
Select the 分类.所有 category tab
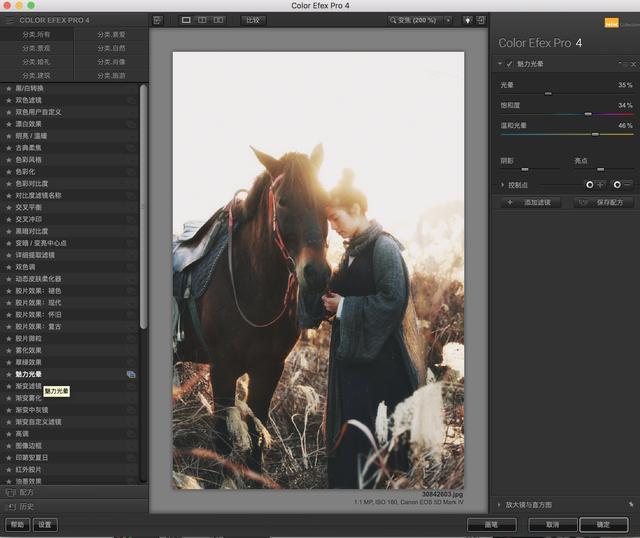(37, 35)
